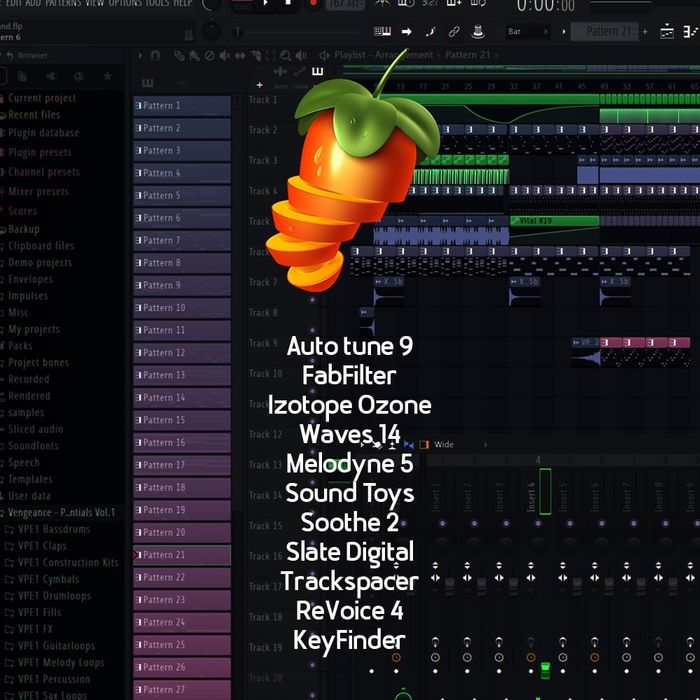This screenshot has width=700, height=700.
Task: Select Pattern 10 in the picker
Action: coord(182,308)
